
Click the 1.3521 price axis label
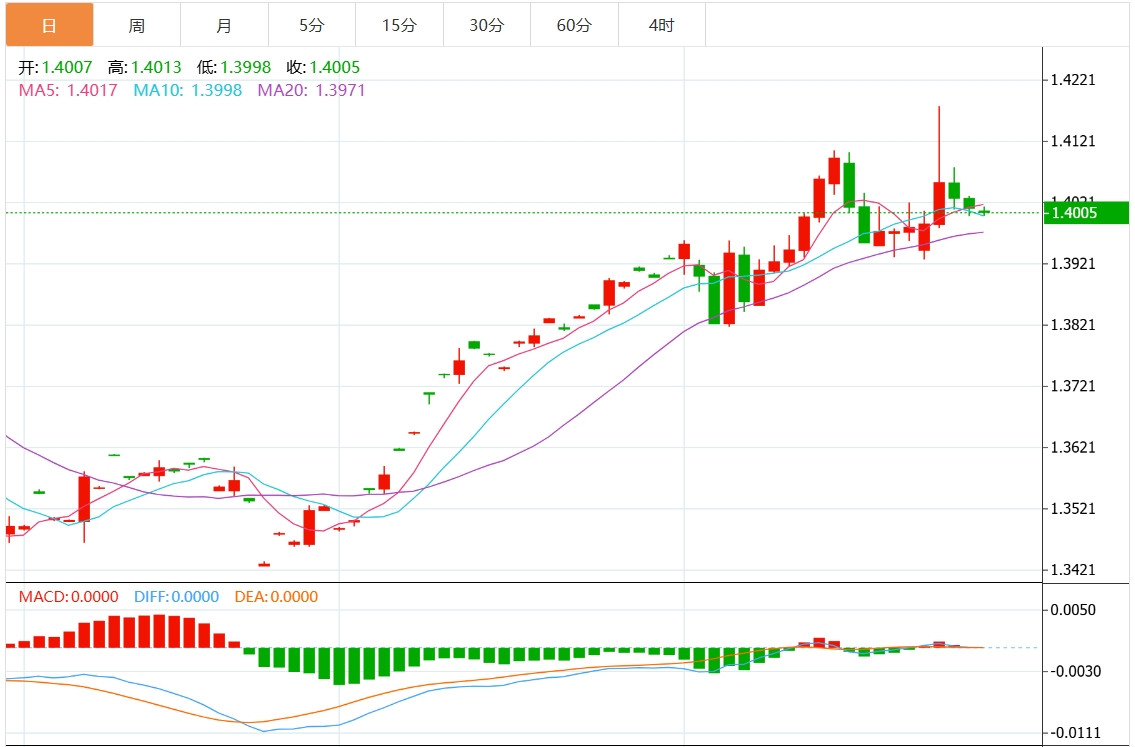[1073, 509]
